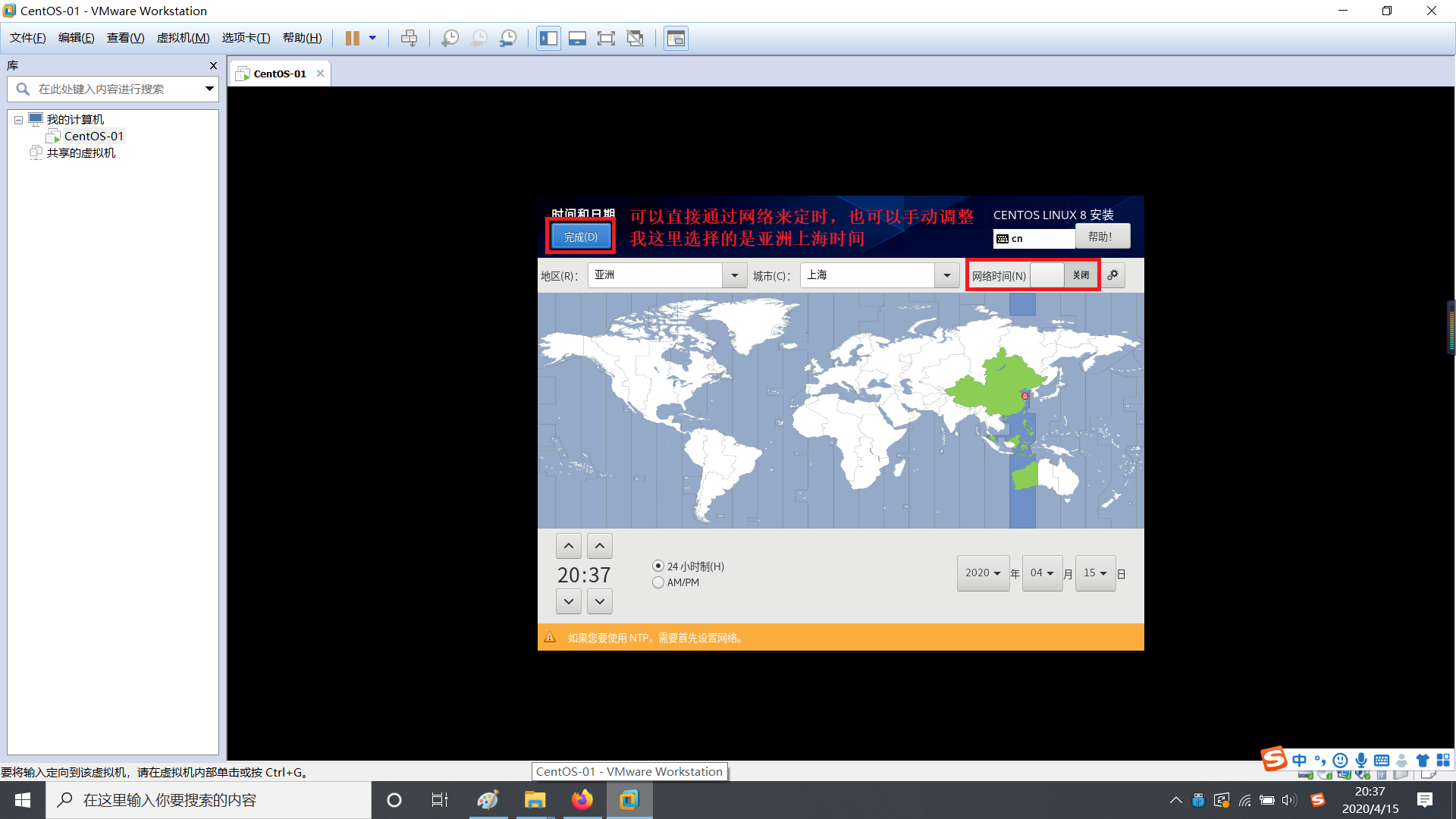Screen dimensions: 1456x819
Task: Open the month 04 dropdown
Action: pos(1042,573)
